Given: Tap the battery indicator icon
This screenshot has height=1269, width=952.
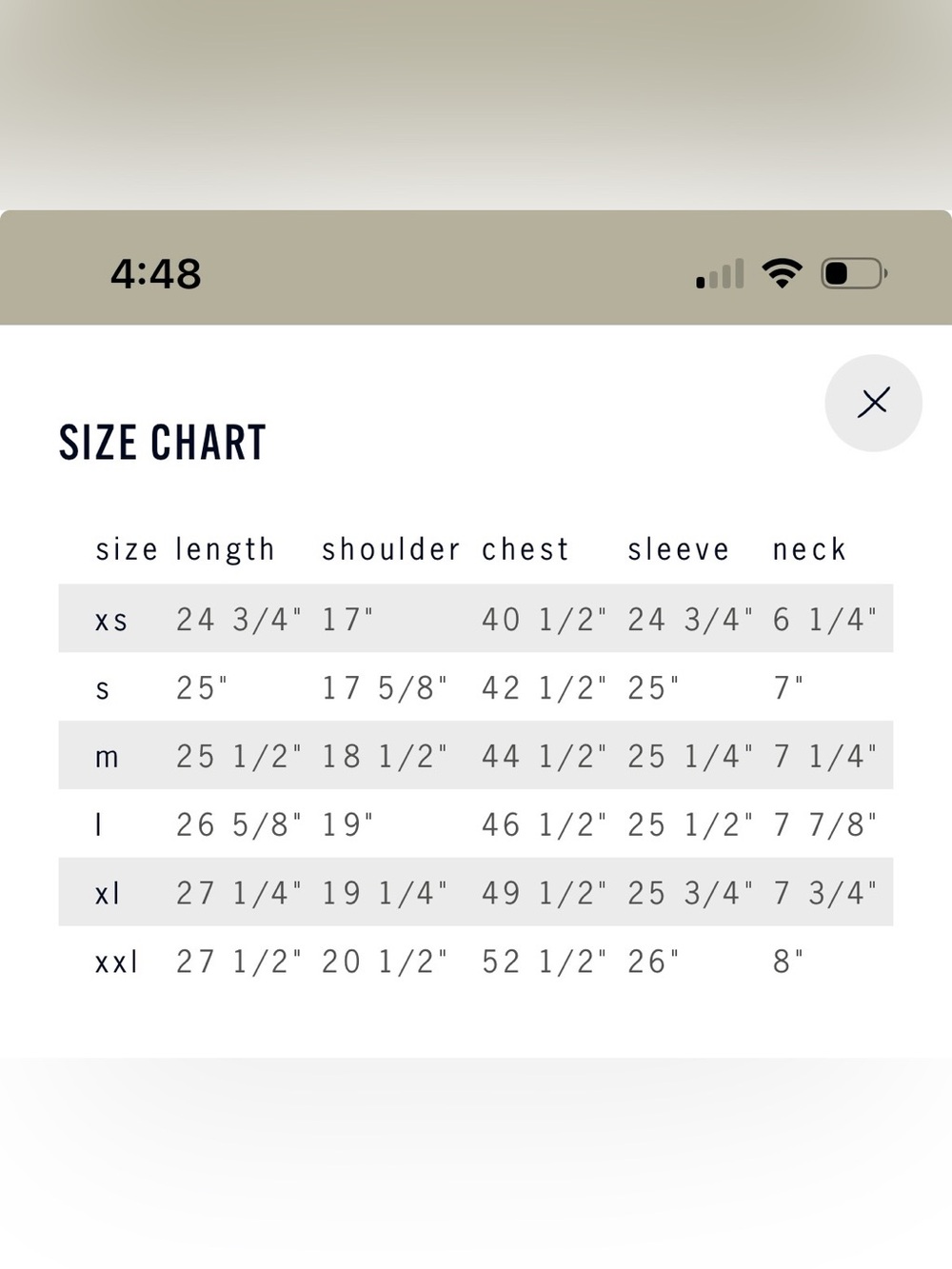Looking at the screenshot, I should 854,274.
